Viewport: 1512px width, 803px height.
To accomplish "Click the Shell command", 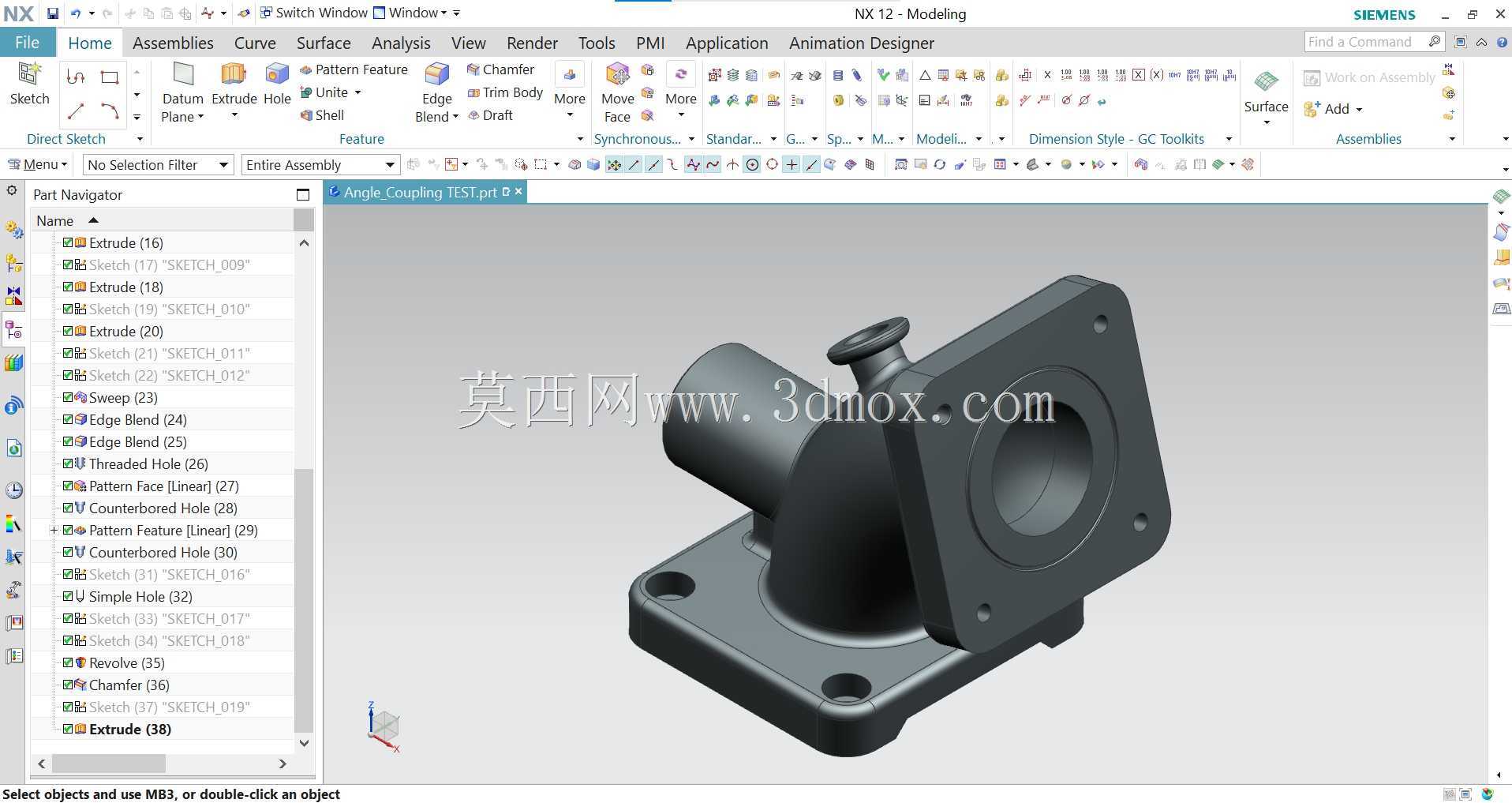I will pos(322,115).
